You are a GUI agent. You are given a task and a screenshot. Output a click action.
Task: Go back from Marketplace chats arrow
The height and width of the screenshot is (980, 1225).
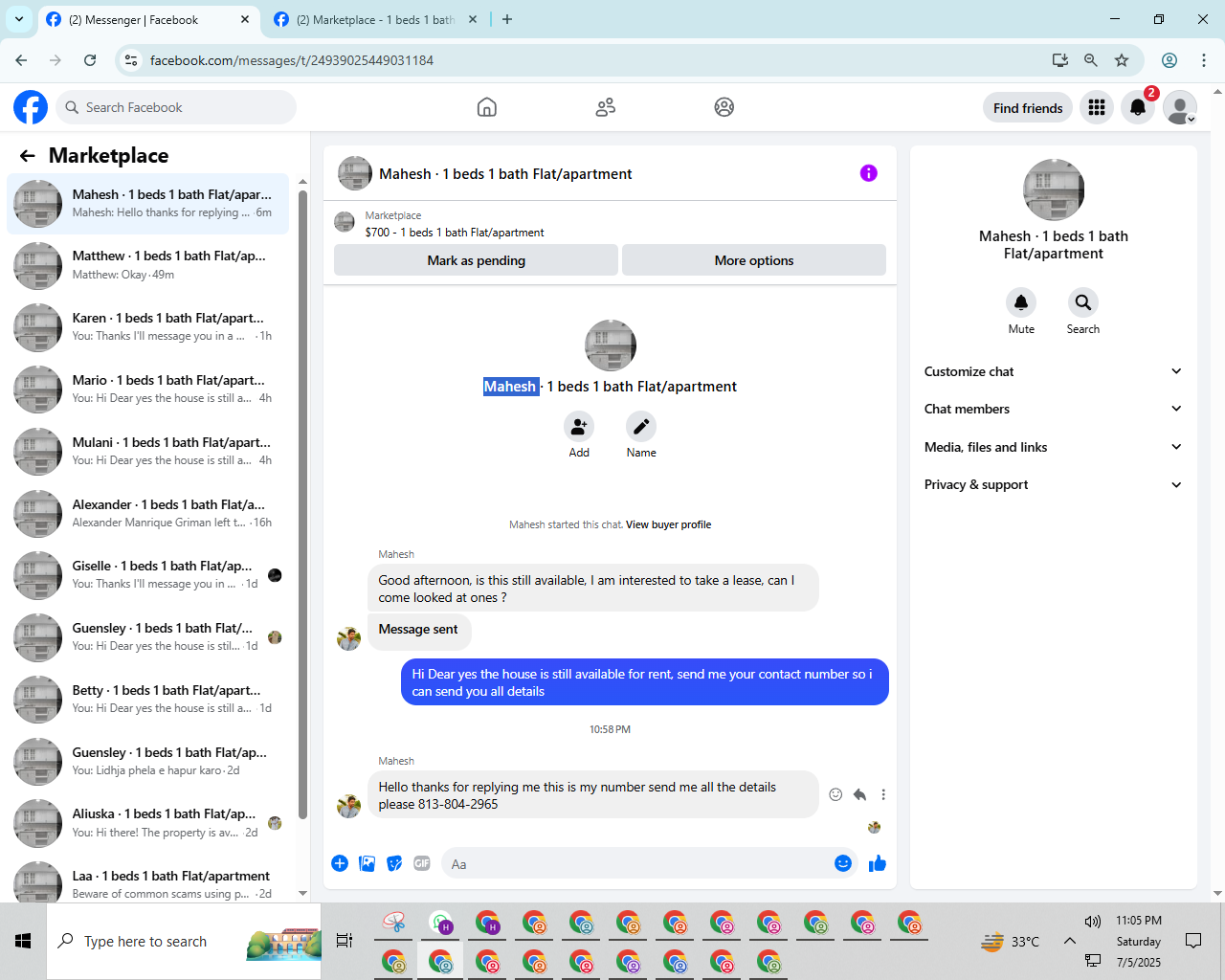pos(28,156)
